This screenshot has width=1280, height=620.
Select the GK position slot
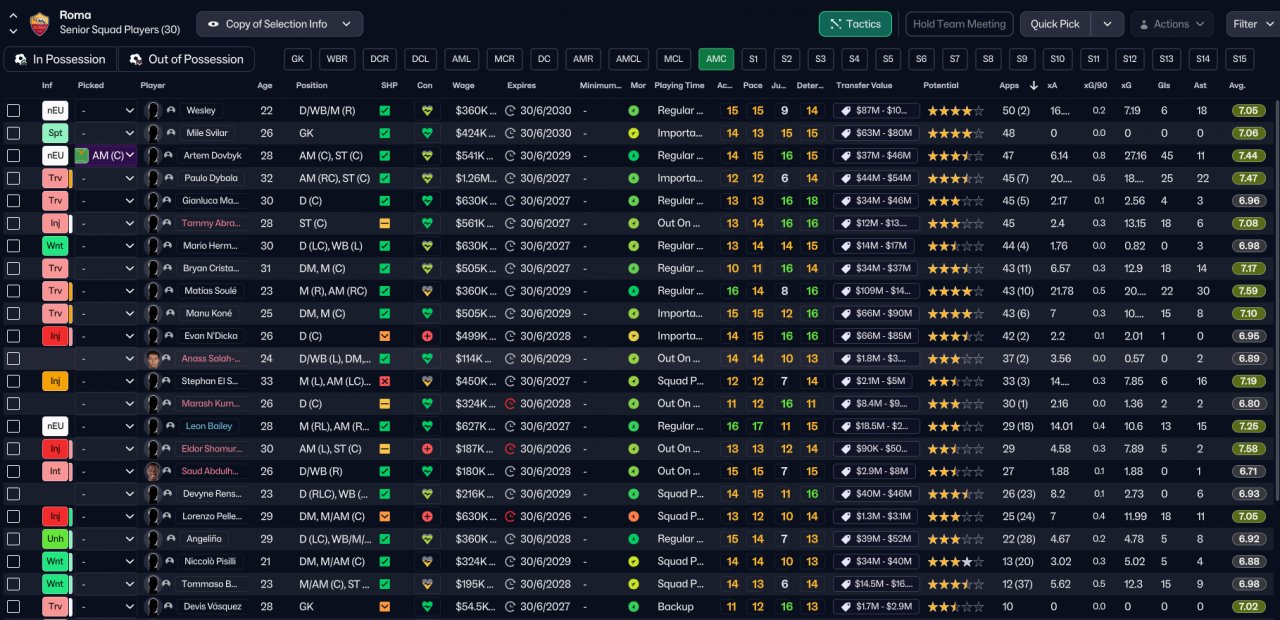pos(297,59)
